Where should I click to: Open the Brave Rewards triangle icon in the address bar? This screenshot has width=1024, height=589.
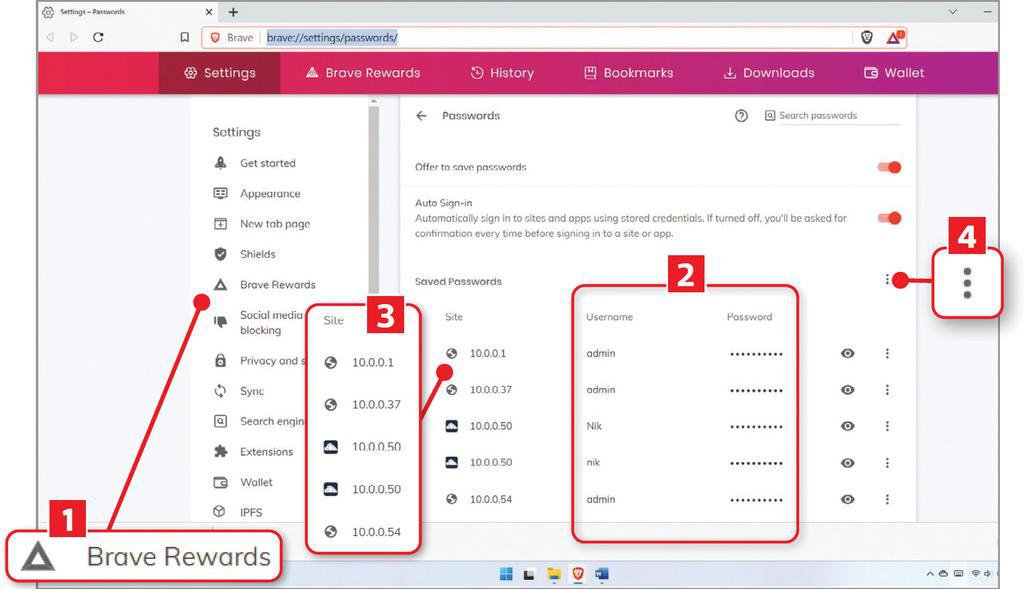coord(894,38)
